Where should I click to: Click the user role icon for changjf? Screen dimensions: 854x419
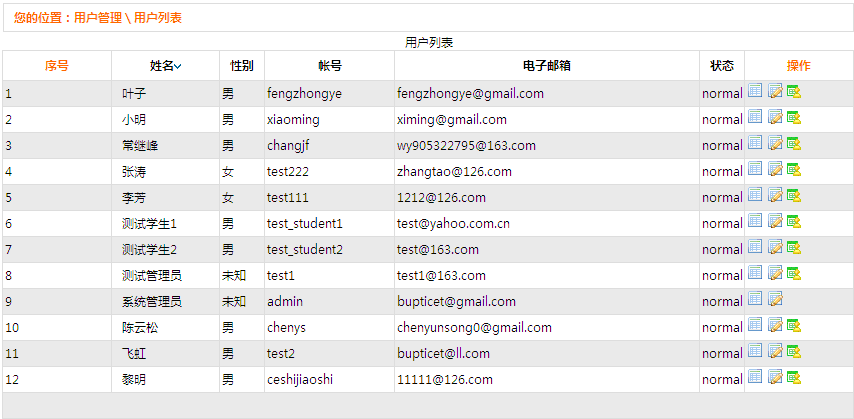pos(794,143)
